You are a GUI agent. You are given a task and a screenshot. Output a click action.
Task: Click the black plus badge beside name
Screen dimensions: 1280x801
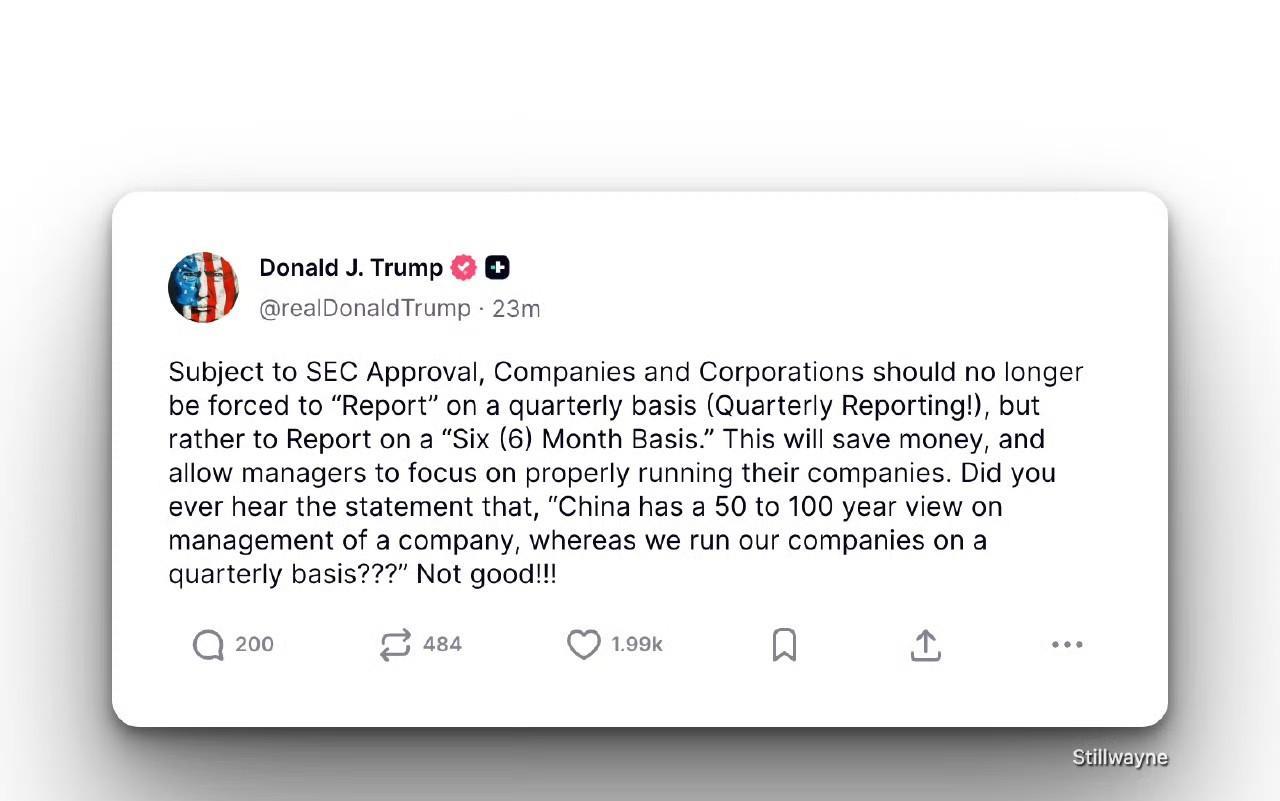click(x=497, y=268)
